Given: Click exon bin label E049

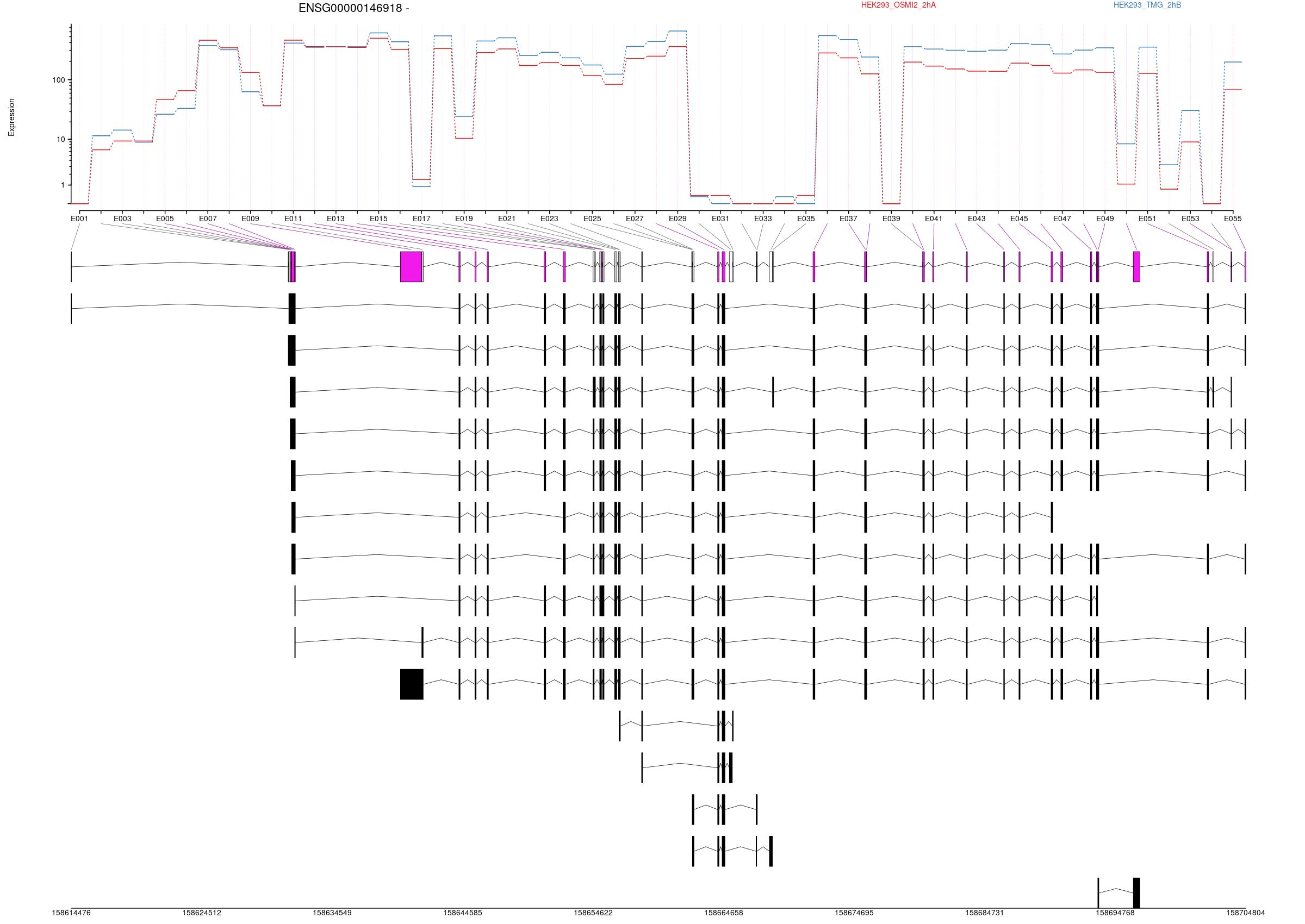Looking at the screenshot, I should click(x=1105, y=218).
